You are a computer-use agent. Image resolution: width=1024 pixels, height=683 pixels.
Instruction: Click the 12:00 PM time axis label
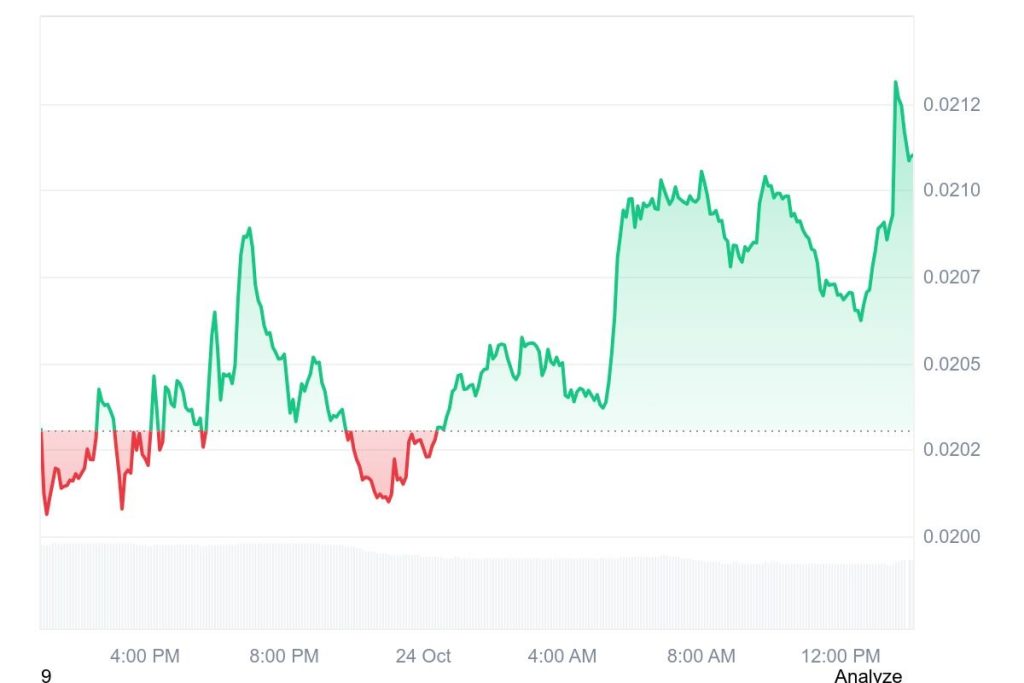(840, 656)
